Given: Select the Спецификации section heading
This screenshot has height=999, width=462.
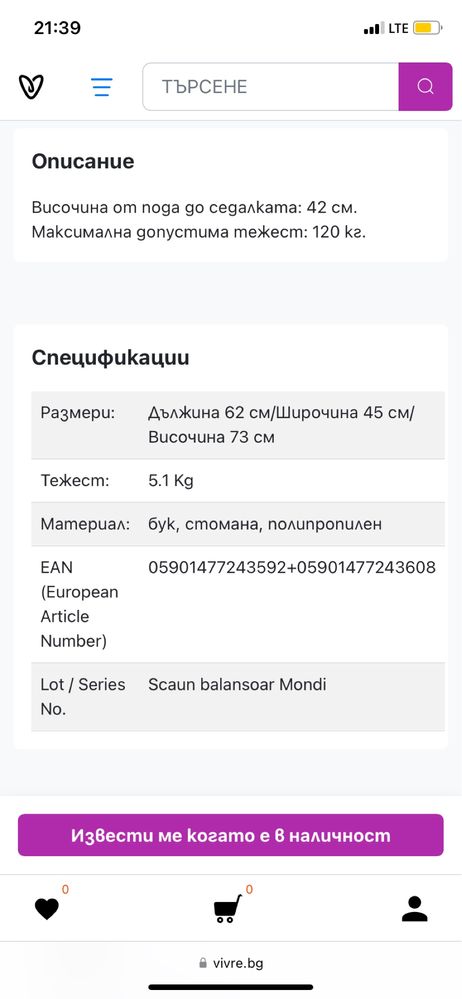Looking at the screenshot, I should (x=110, y=358).
